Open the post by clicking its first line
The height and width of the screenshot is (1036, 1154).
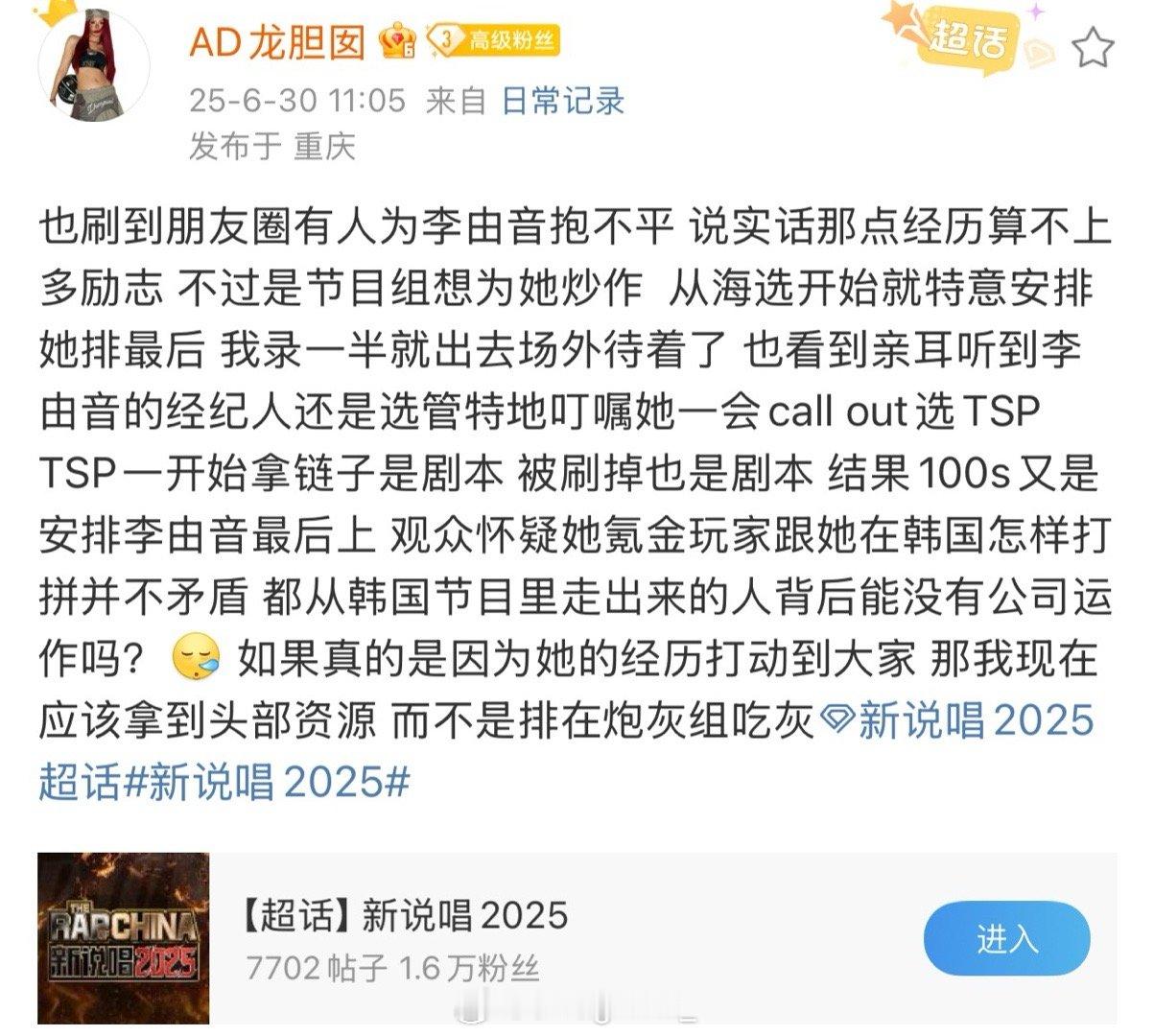point(576,229)
